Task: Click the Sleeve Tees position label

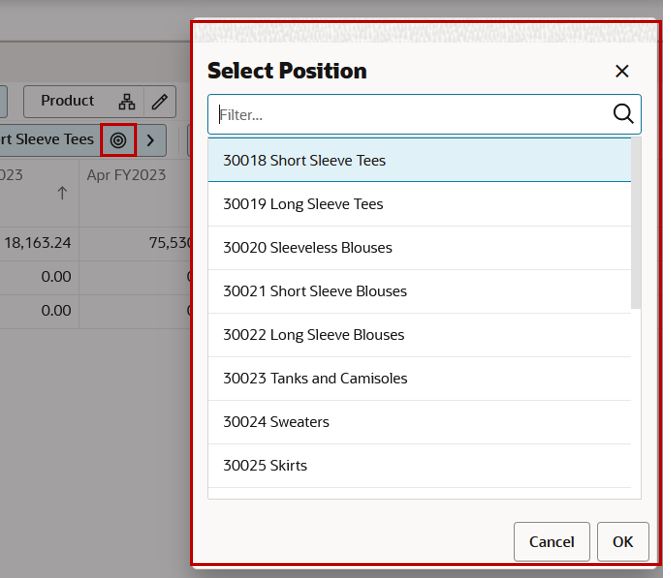Action: point(47,139)
